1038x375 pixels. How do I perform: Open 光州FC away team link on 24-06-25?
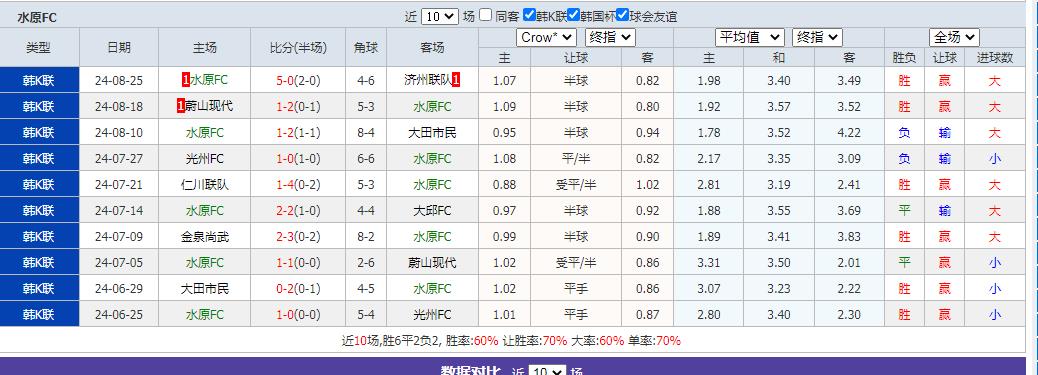432,315
